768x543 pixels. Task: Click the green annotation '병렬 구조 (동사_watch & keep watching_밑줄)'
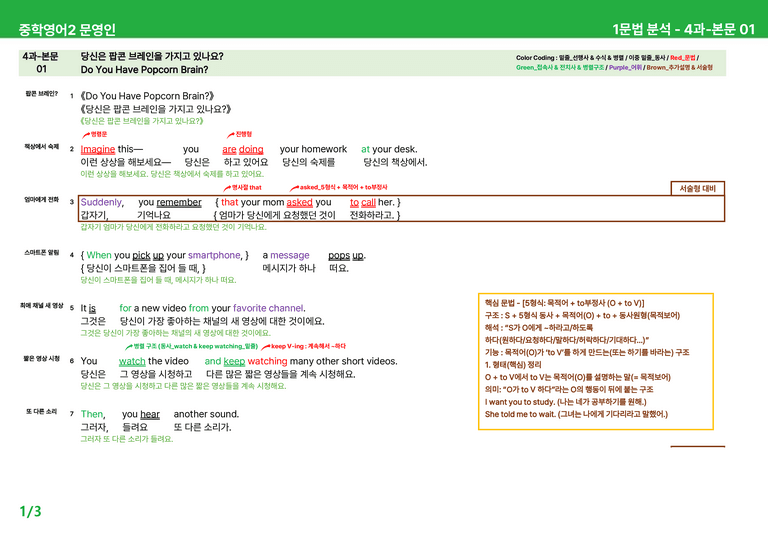195,346
